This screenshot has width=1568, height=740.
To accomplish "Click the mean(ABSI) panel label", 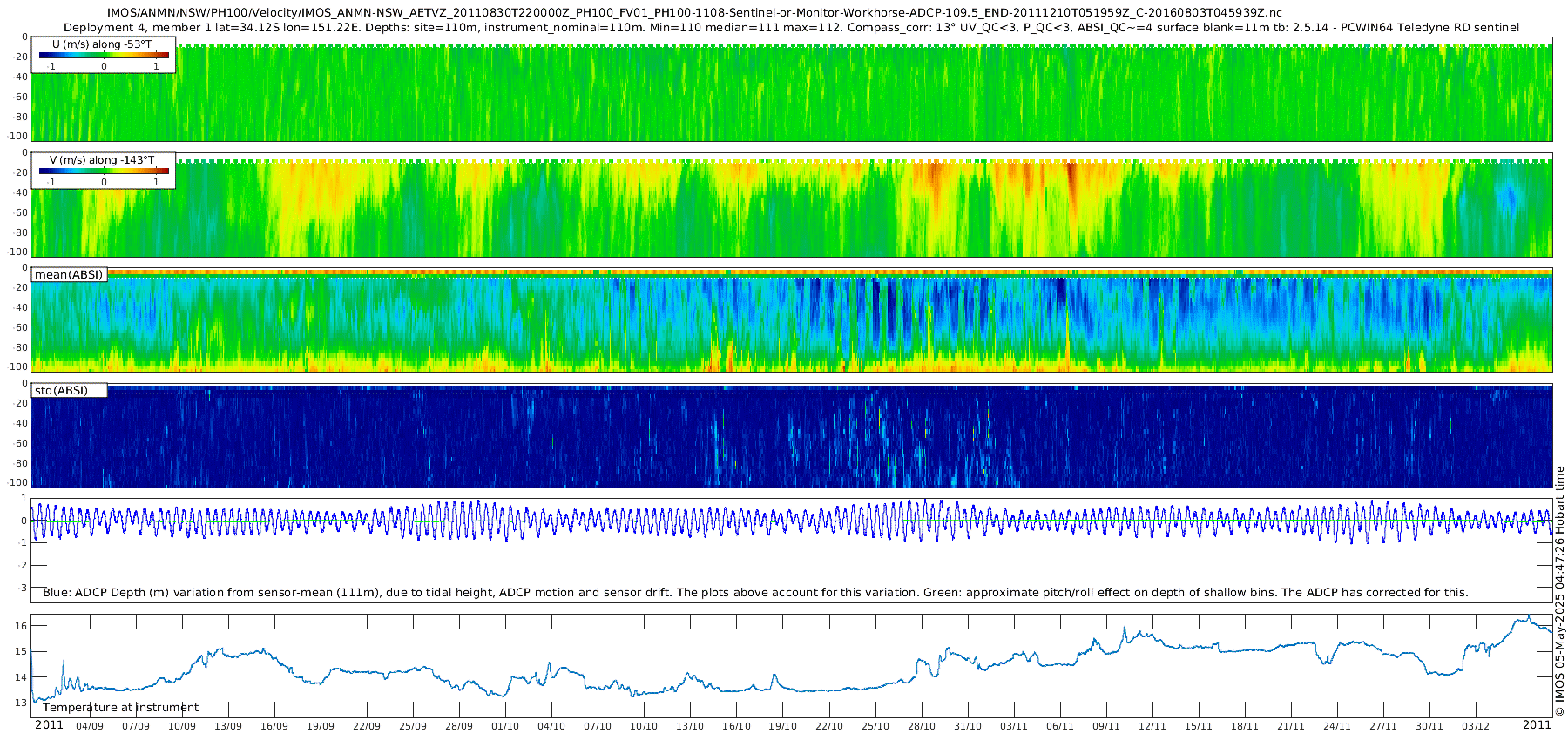I will point(69,275).
